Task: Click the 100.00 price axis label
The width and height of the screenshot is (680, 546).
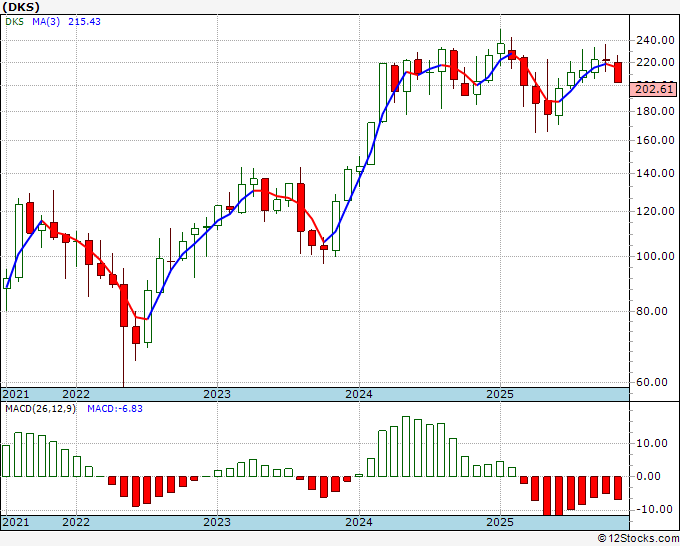Action: (655, 256)
